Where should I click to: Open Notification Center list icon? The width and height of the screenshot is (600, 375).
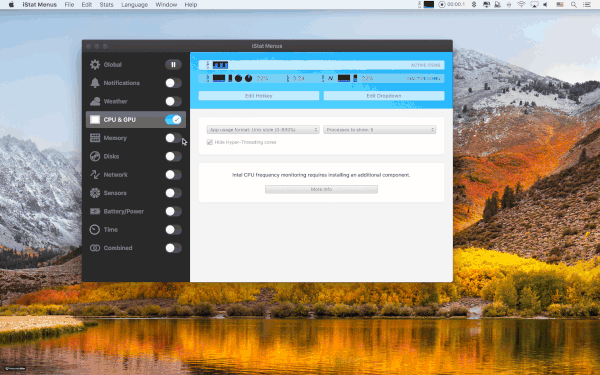(x=587, y=5)
